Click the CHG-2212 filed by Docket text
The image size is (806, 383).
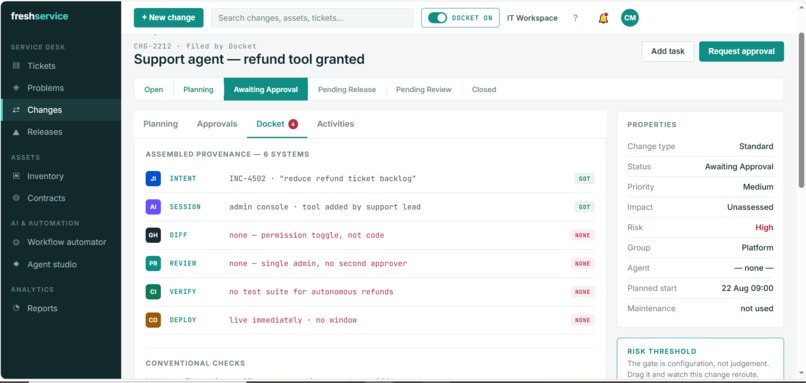pyautogui.click(x=195, y=46)
